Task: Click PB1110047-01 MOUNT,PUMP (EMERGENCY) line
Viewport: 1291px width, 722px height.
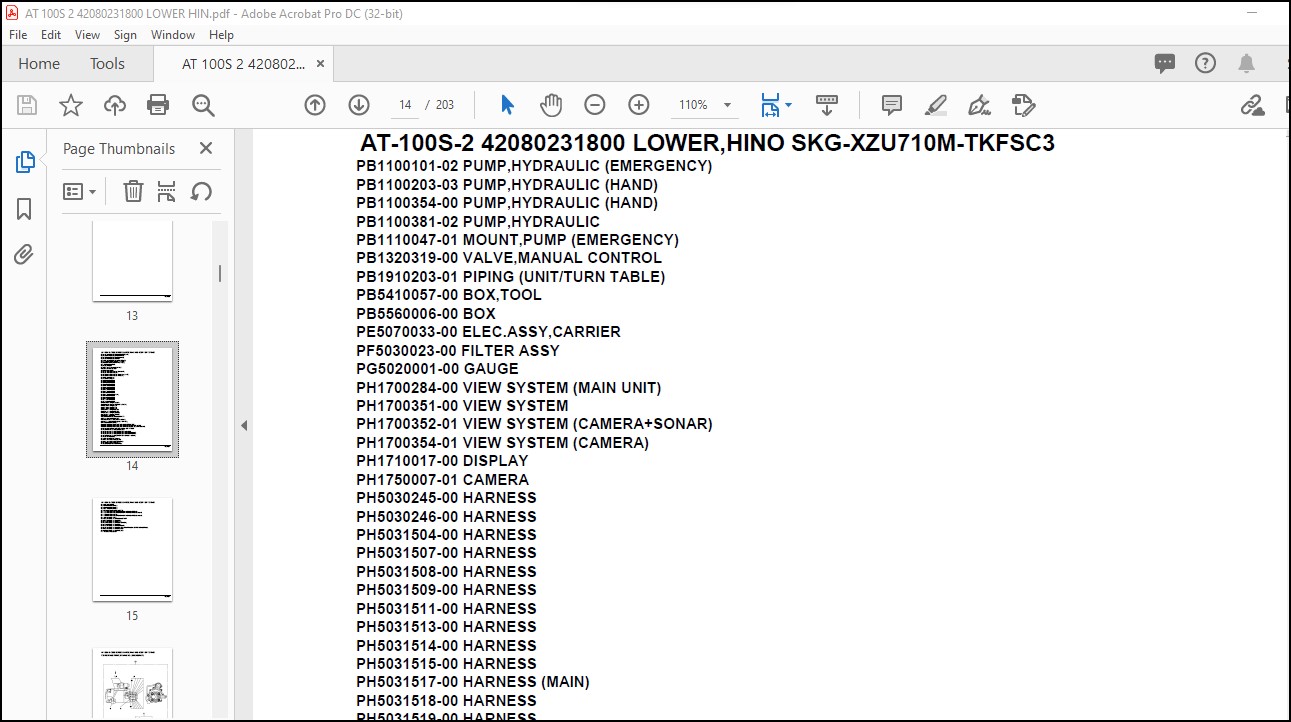Action: 517,240
